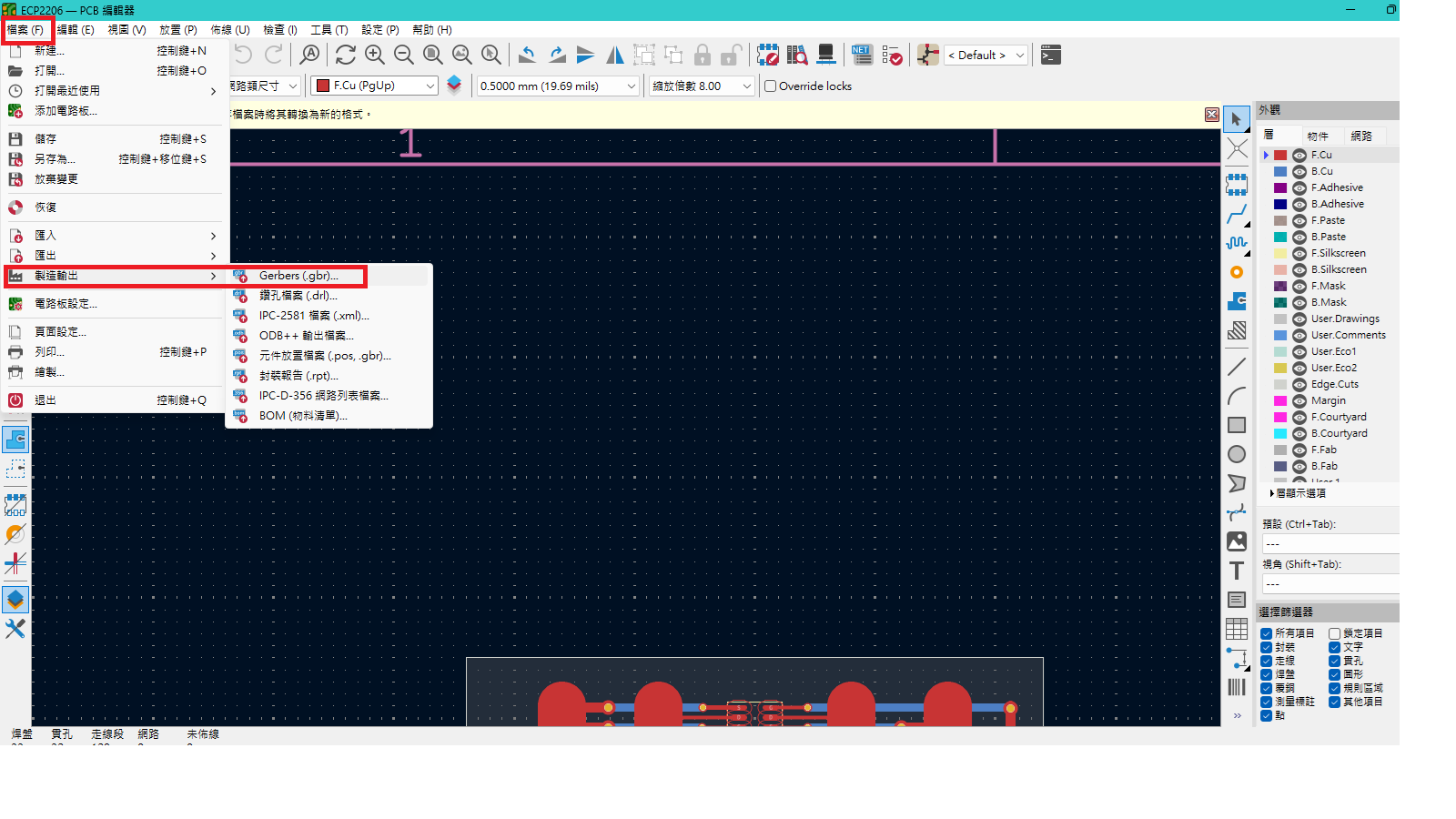Toggle the Override locks checkbox
1456x819 pixels.
click(771, 86)
